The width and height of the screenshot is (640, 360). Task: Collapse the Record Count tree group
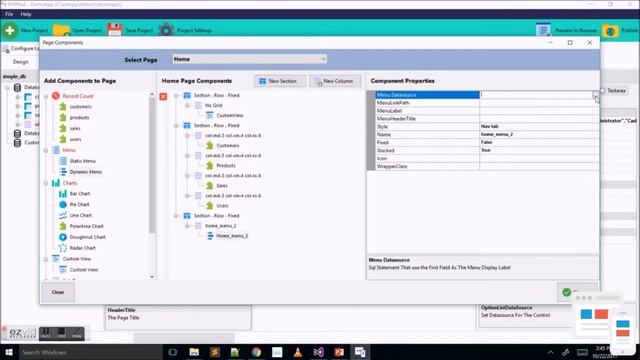46,96
